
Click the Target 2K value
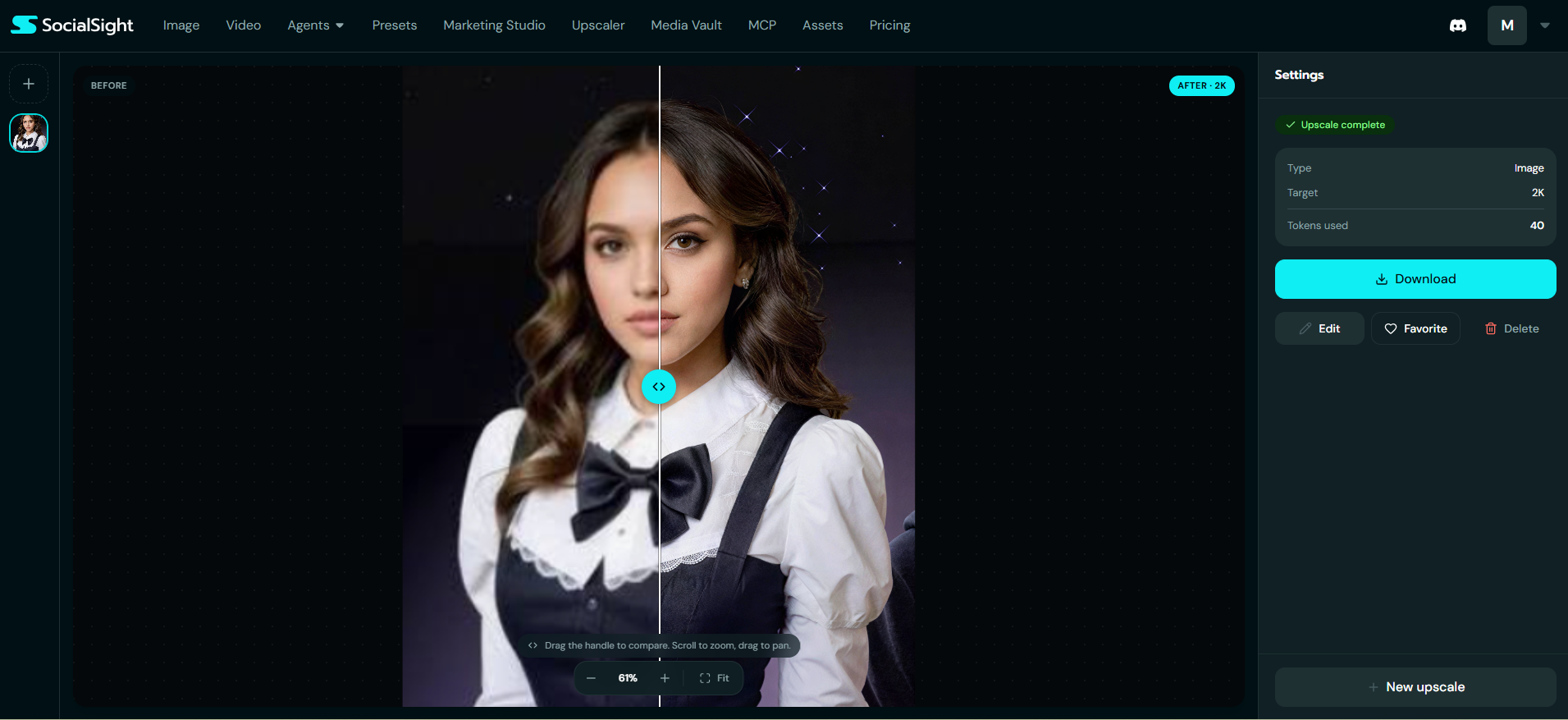tap(1538, 193)
